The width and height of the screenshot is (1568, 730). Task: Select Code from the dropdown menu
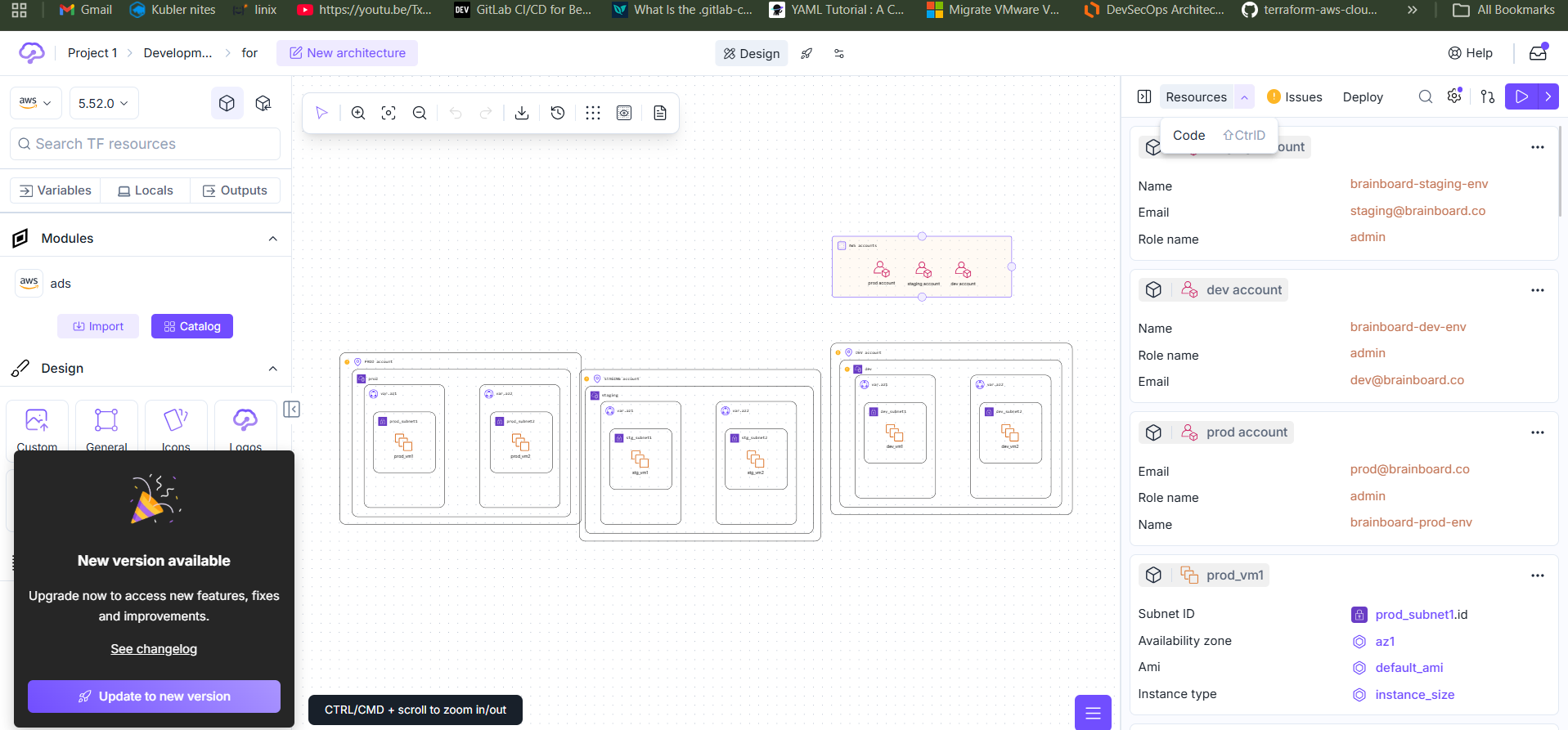click(1219, 136)
